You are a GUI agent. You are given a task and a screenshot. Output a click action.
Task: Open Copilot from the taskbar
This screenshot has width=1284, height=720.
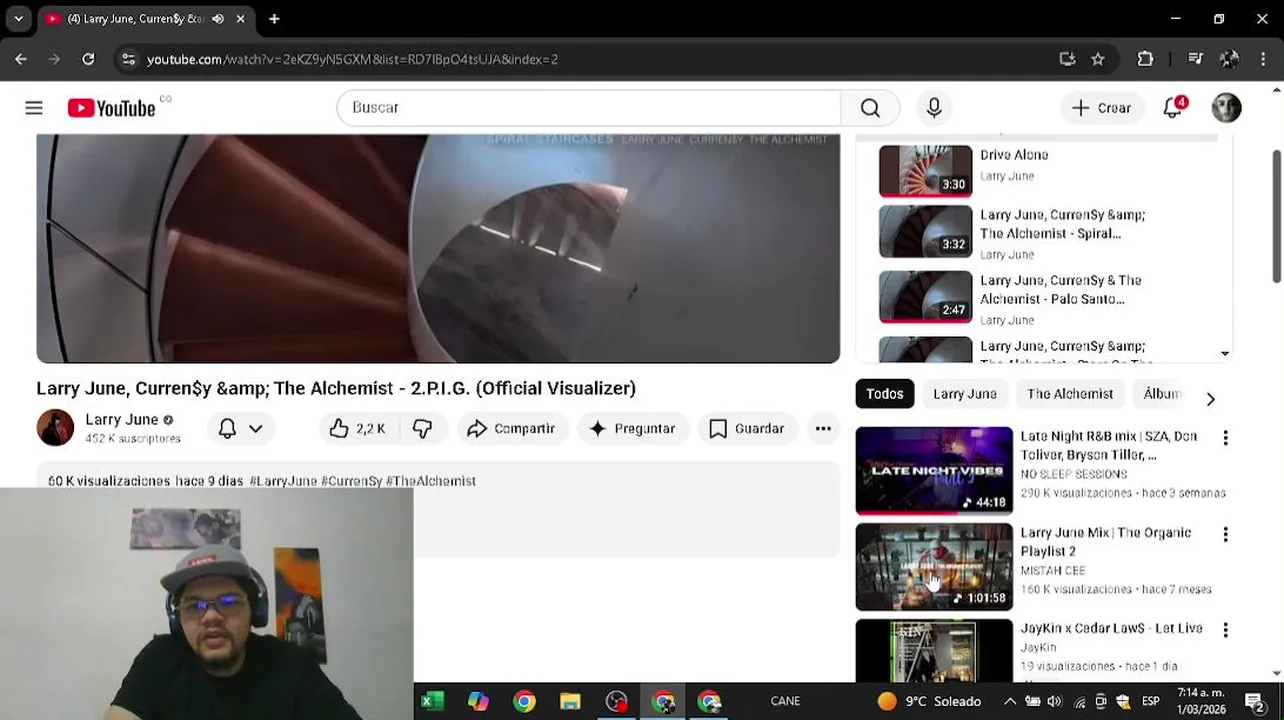[478, 701]
